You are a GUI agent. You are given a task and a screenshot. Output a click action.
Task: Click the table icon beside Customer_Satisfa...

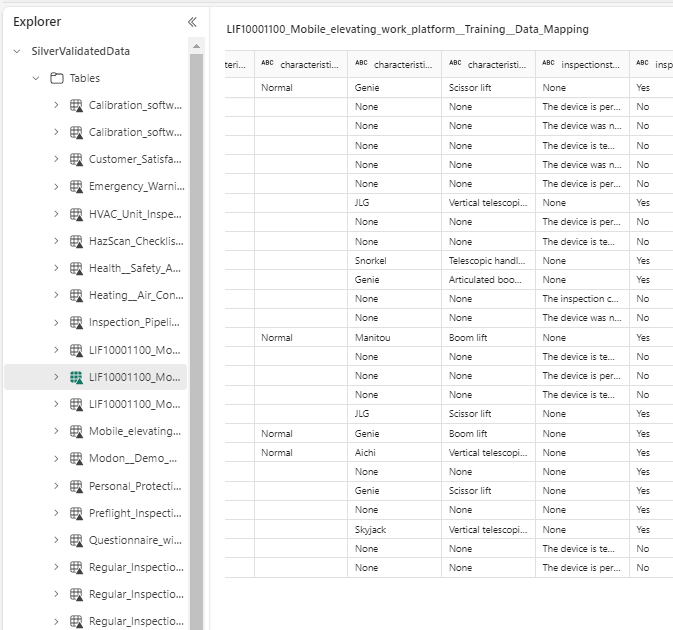point(76,159)
